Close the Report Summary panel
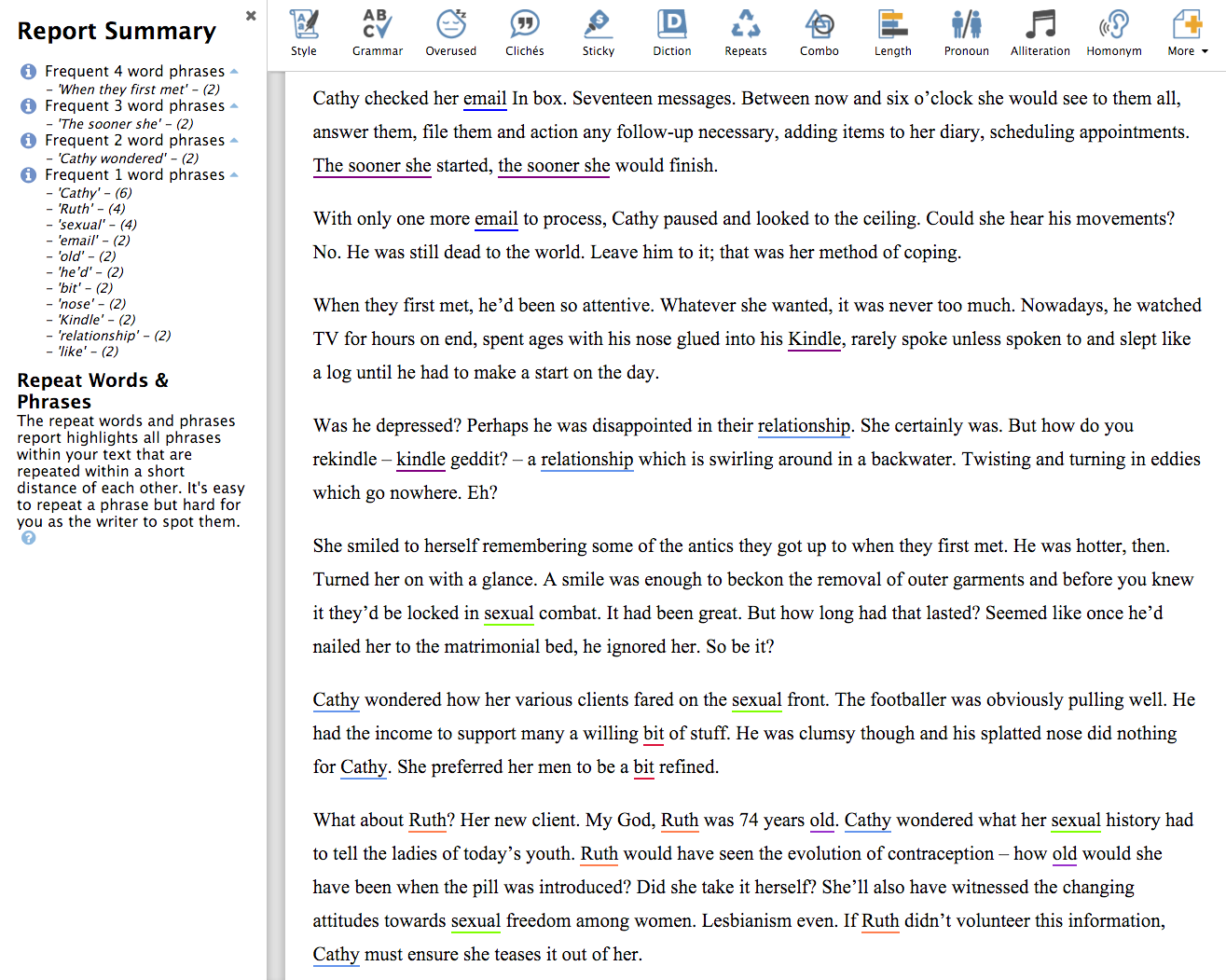The height and width of the screenshot is (980, 1226). pos(251,16)
